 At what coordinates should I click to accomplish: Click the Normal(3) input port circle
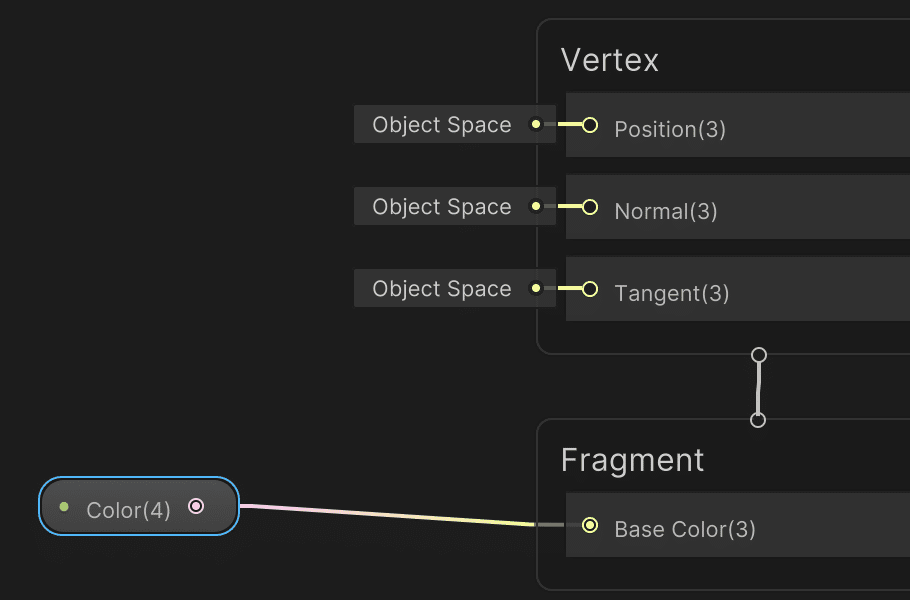tap(590, 207)
